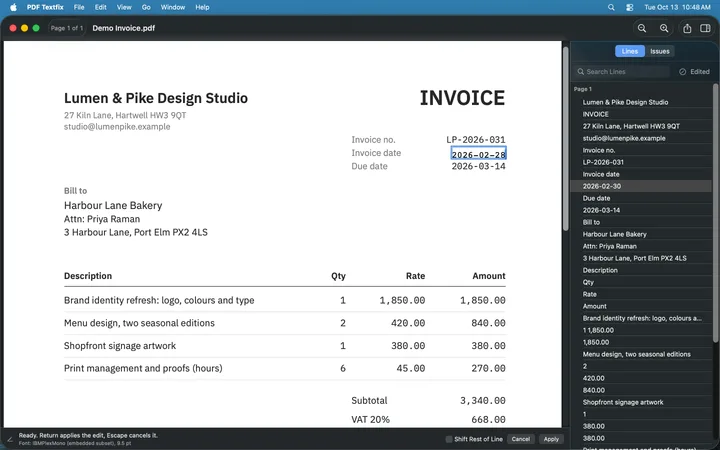This screenshot has width=720, height=450.
Task: Open Control Center in menu bar
Action: [630, 7]
